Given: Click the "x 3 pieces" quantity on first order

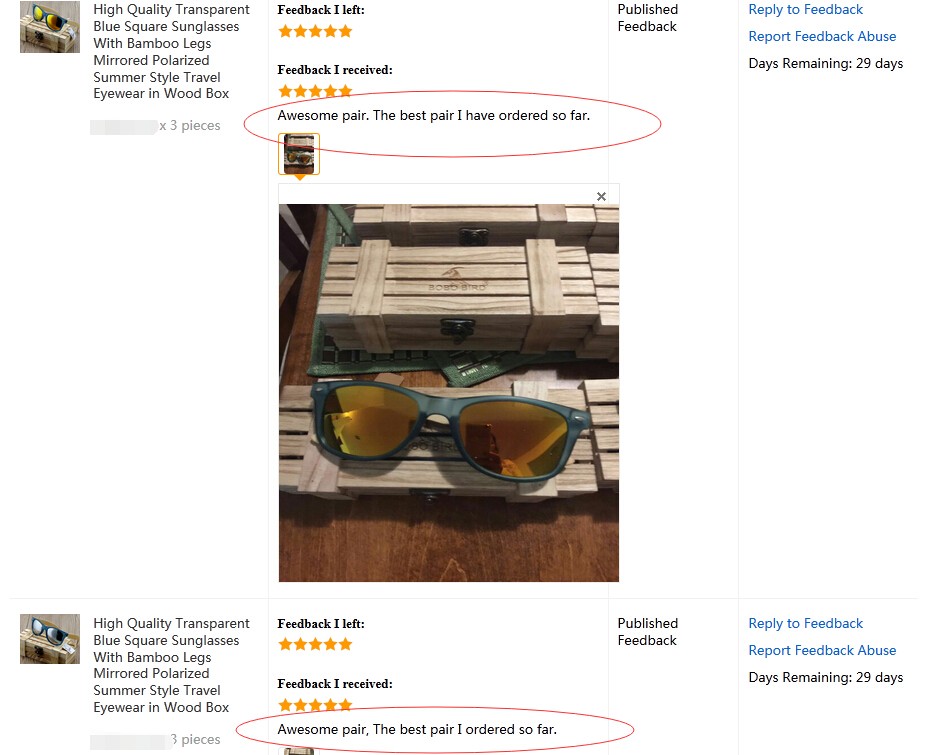Looking at the screenshot, I should pyautogui.click(x=190, y=126).
